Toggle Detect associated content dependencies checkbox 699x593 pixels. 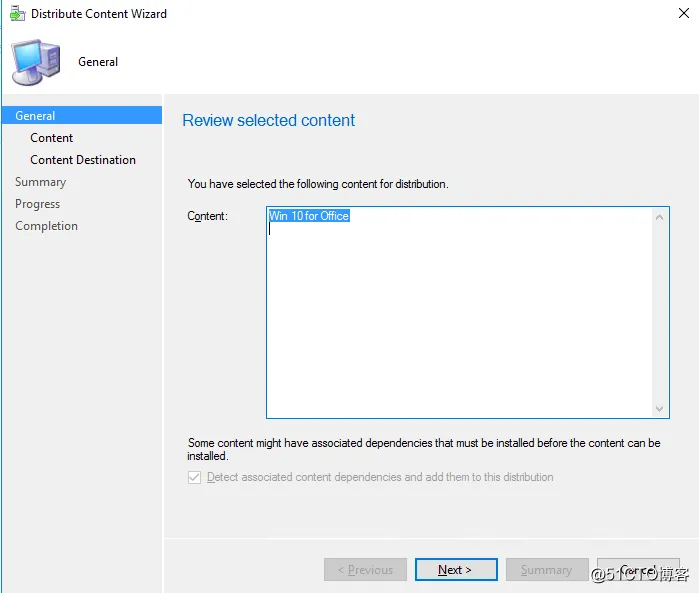(194, 477)
